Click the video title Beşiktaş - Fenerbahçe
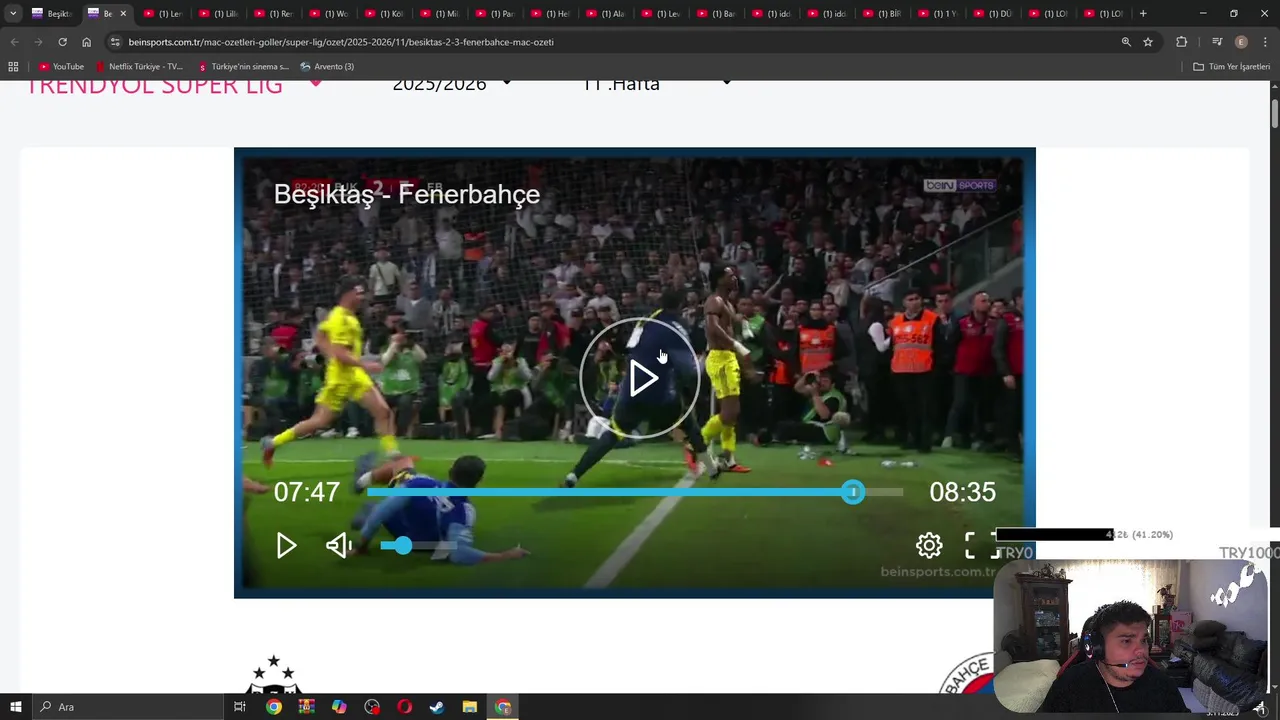The width and height of the screenshot is (1280, 720). pos(407,194)
